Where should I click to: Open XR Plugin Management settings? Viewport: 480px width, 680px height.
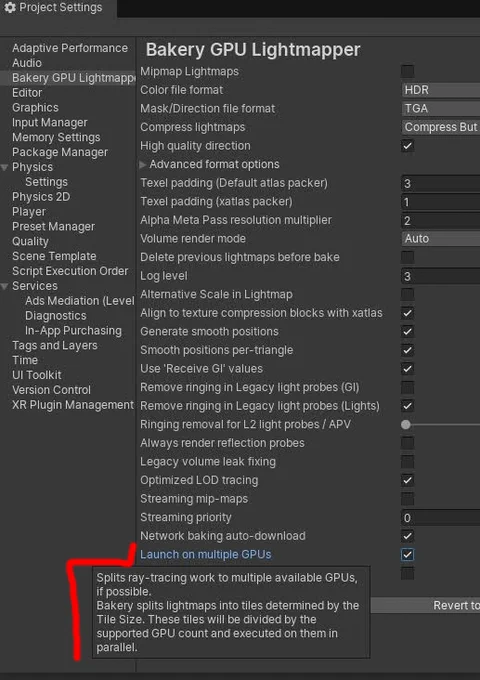point(73,405)
